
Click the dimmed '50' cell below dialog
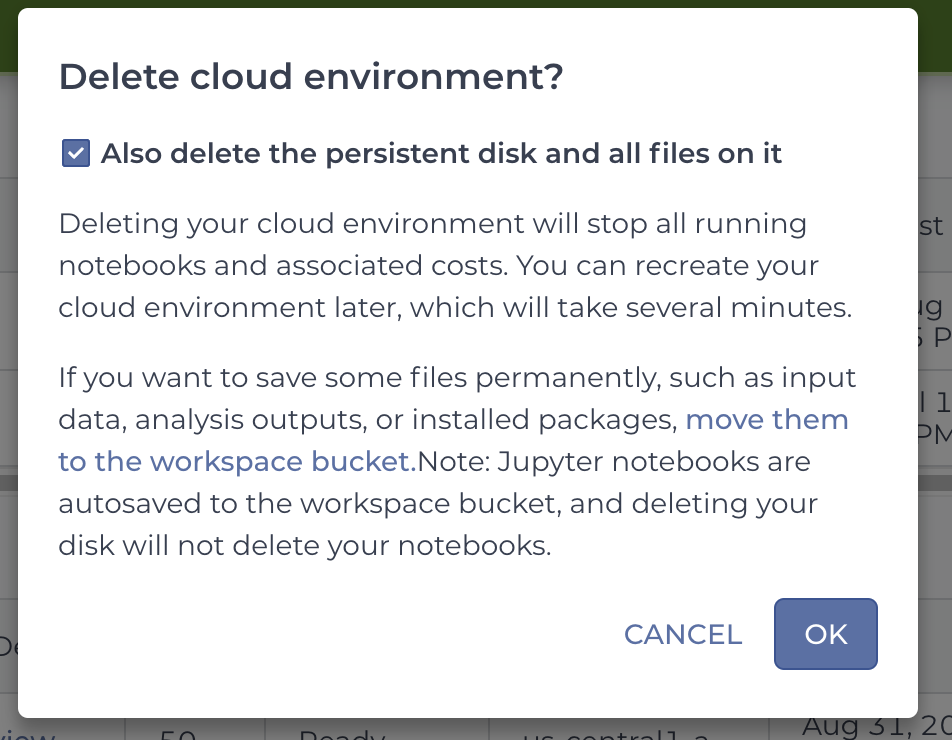coord(178,733)
